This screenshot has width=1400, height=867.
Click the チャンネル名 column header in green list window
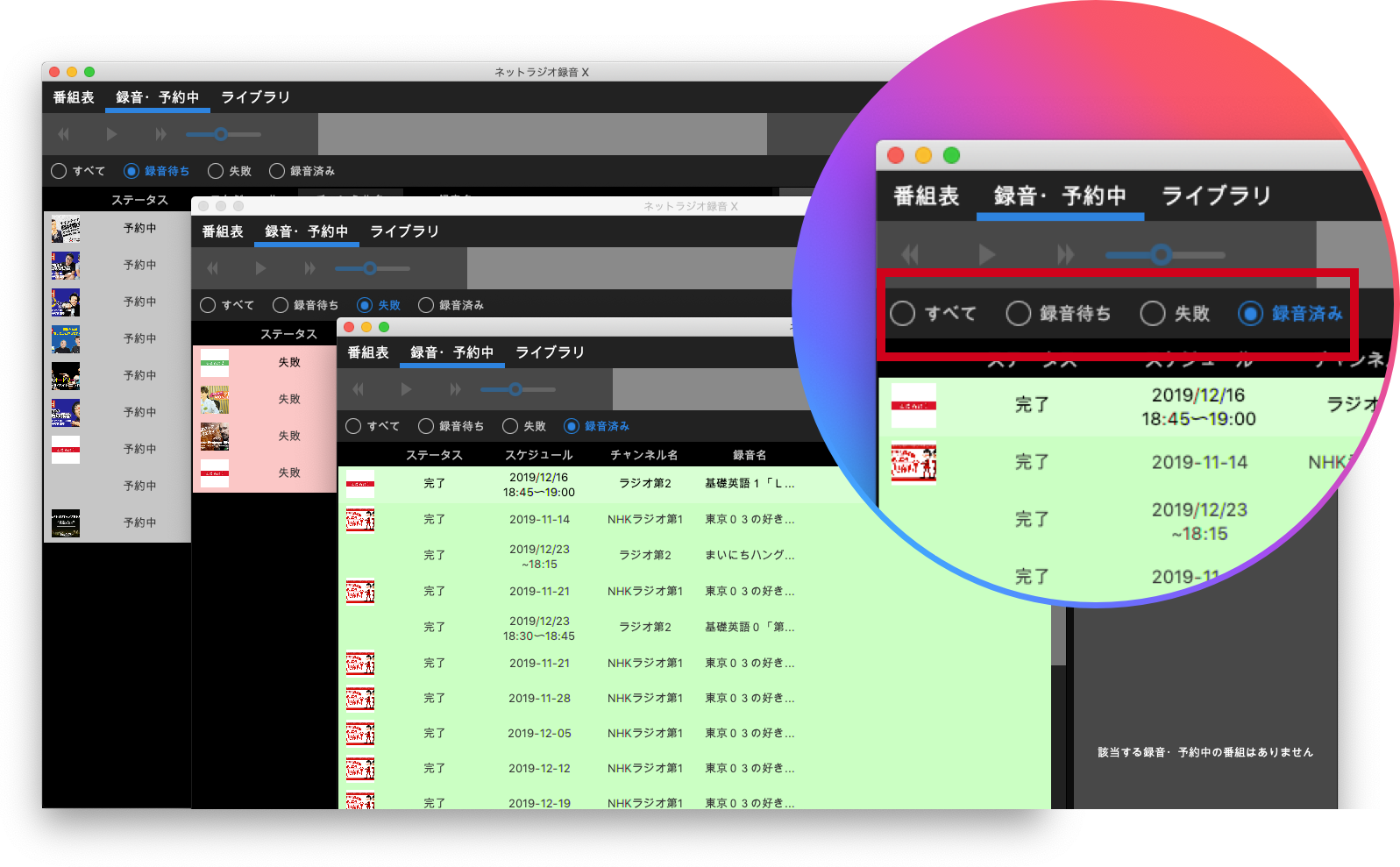point(644,455)
